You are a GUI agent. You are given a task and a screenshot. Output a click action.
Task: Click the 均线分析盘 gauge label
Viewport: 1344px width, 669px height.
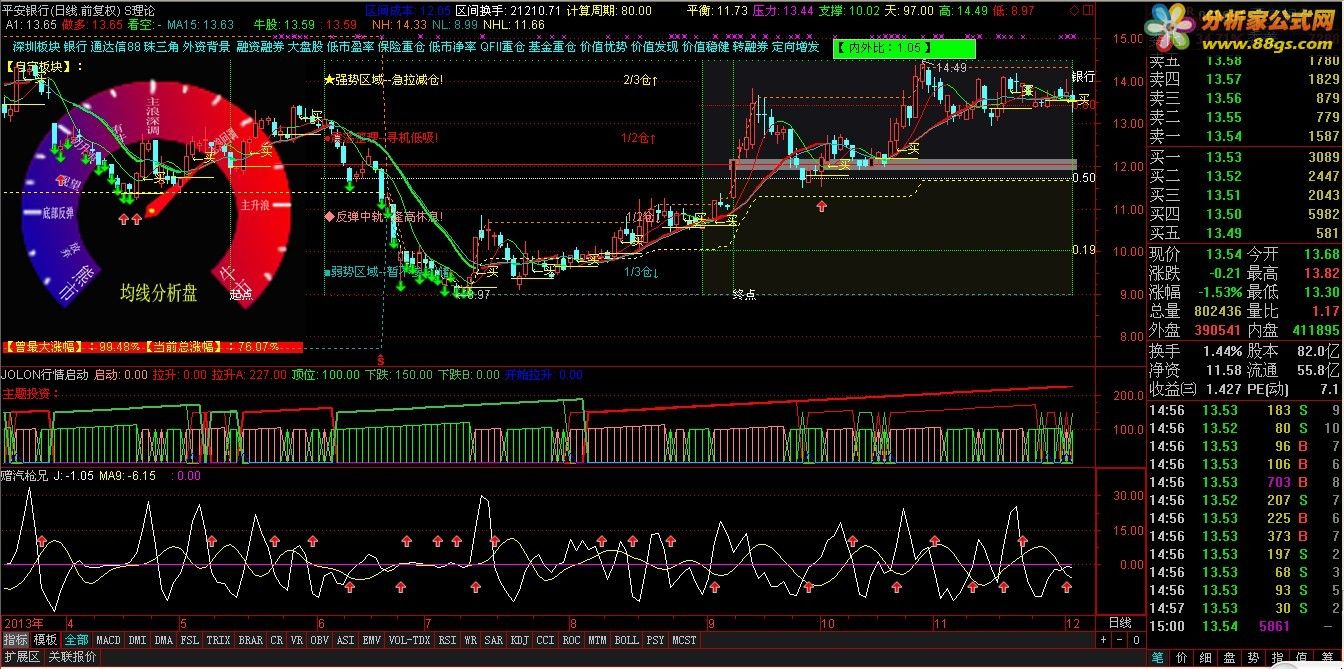coord(160,292)
